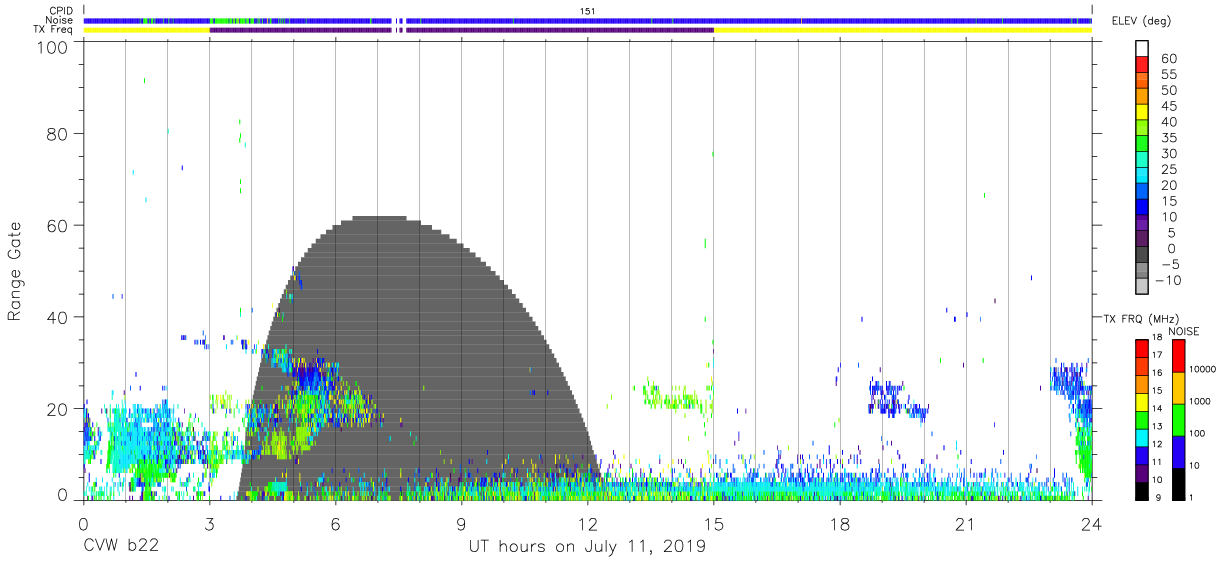Click the CPID value 151

(x=588, y=11)
